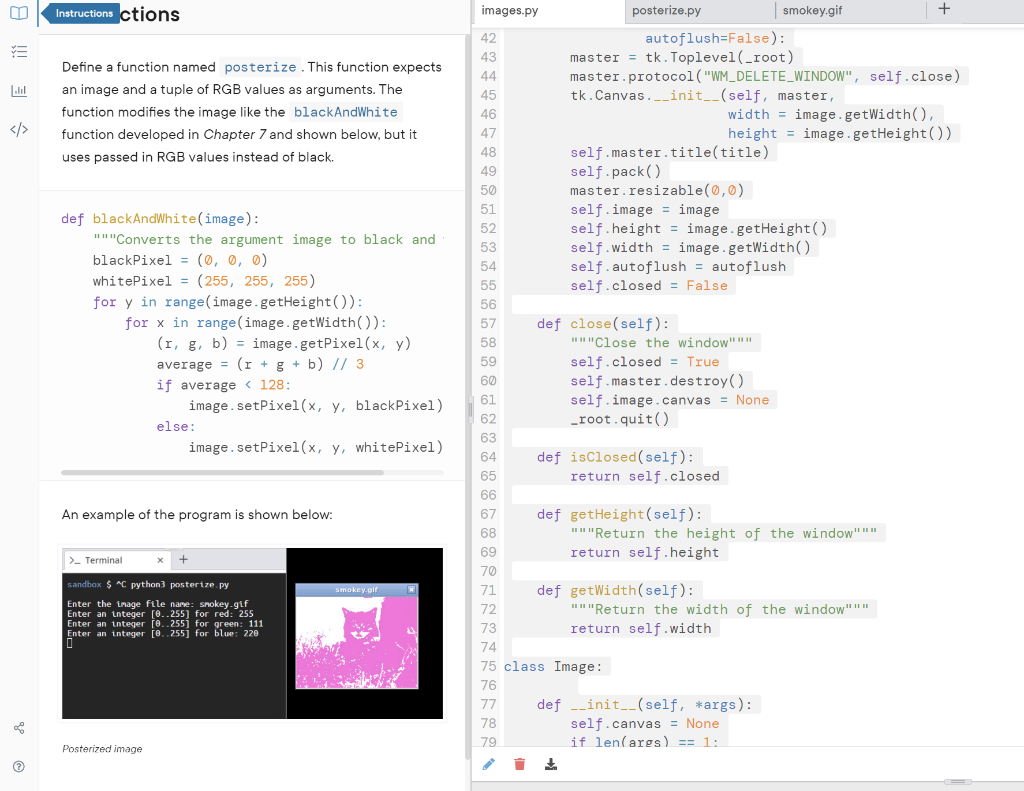Open the Instructions book icon in sidebar
1024x791 pixels.
point(20,13)
